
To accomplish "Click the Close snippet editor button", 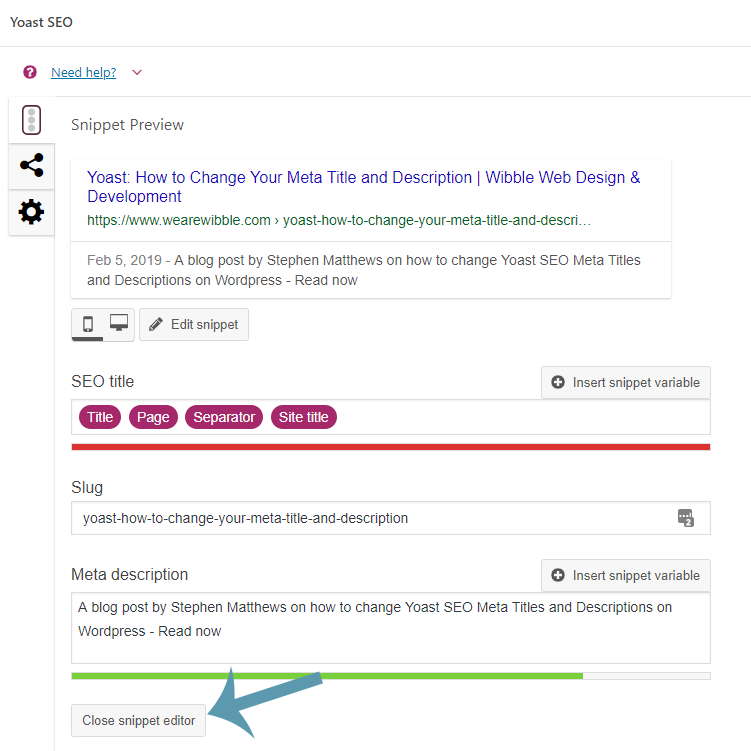I will (139, 721).
